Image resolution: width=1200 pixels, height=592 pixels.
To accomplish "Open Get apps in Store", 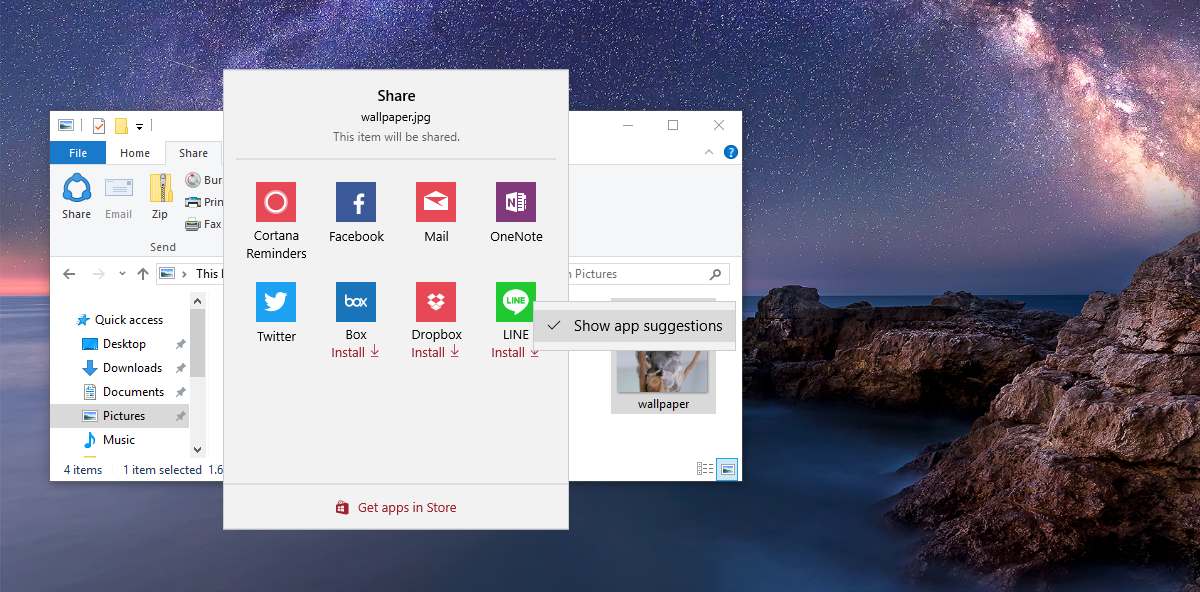I will tap(396, 507).
